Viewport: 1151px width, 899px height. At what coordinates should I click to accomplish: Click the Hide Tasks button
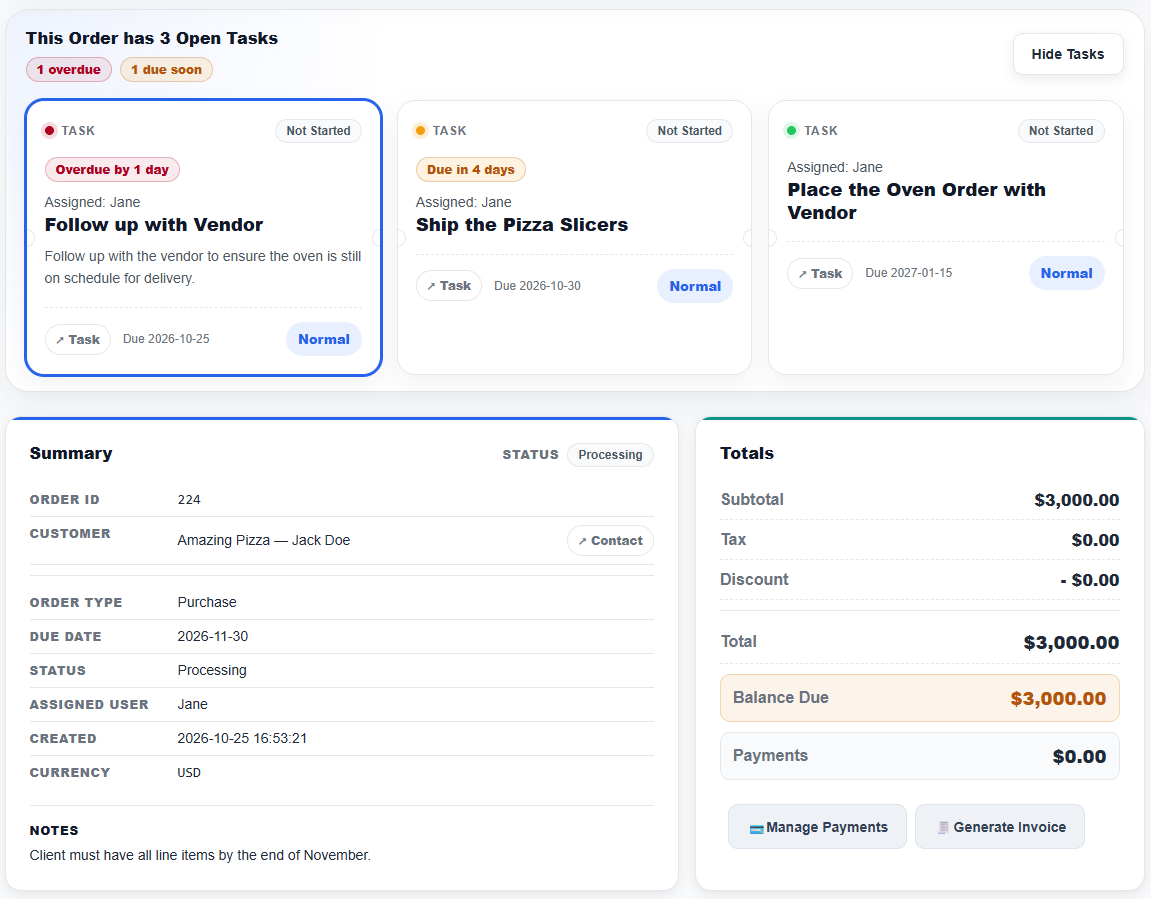(x=1067, y=54)
